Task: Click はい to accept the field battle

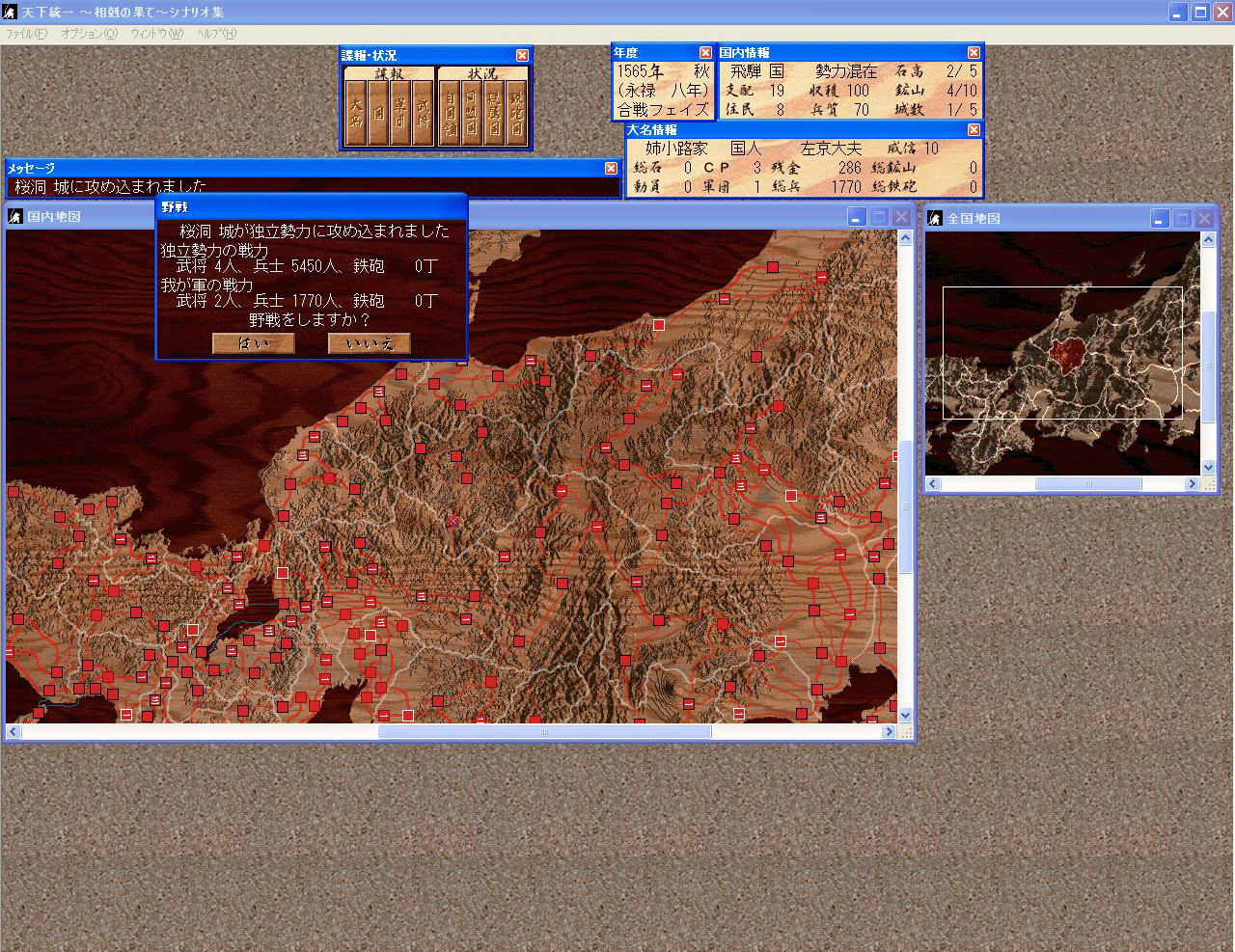Action: click(x=254, y=343)
